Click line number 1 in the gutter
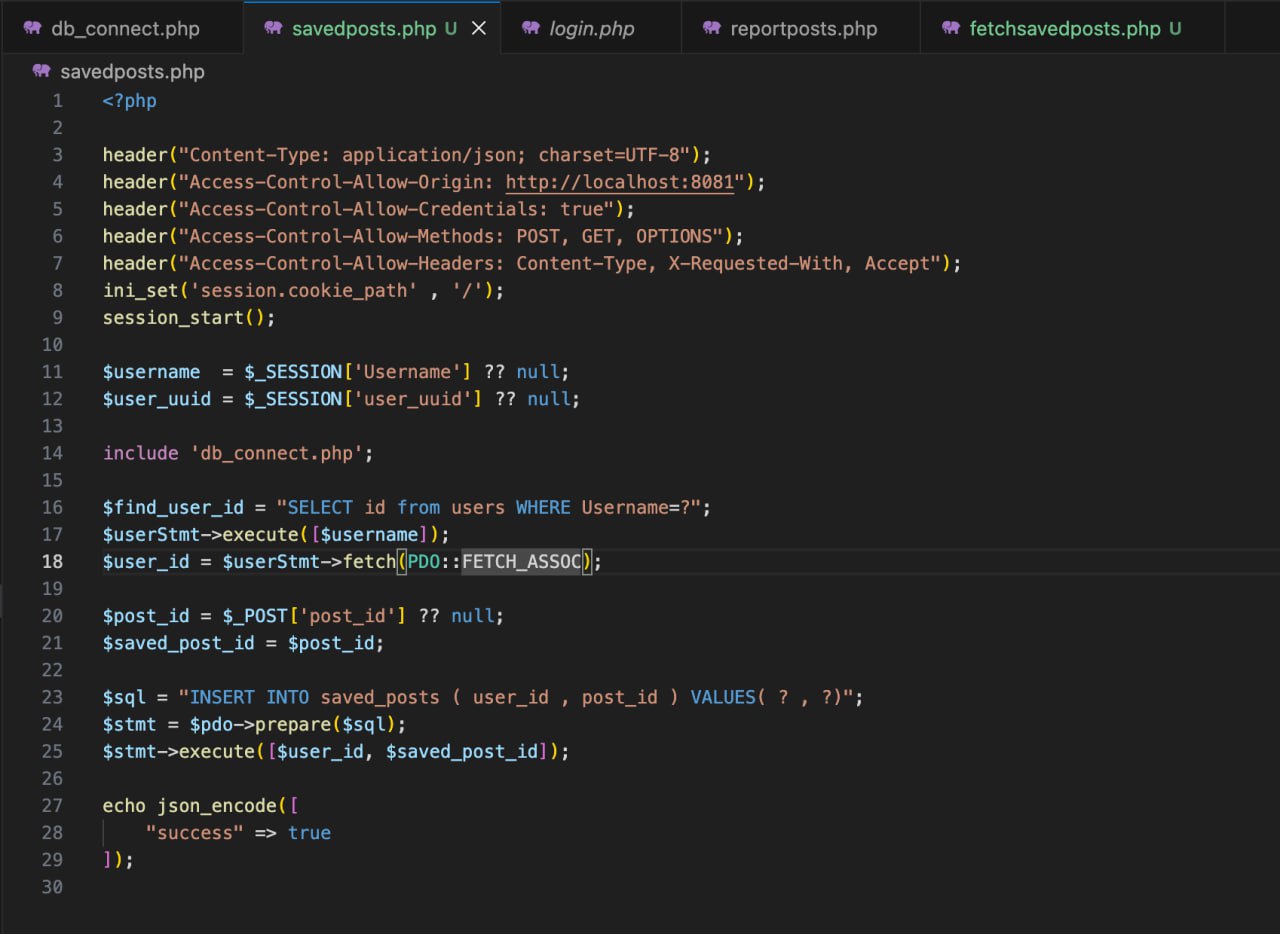 click(x=57, y=101)
